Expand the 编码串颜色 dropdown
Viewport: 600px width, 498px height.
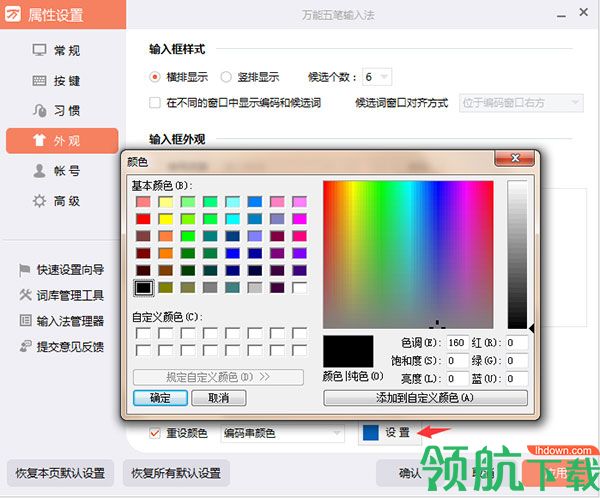(x=282, y=433)
